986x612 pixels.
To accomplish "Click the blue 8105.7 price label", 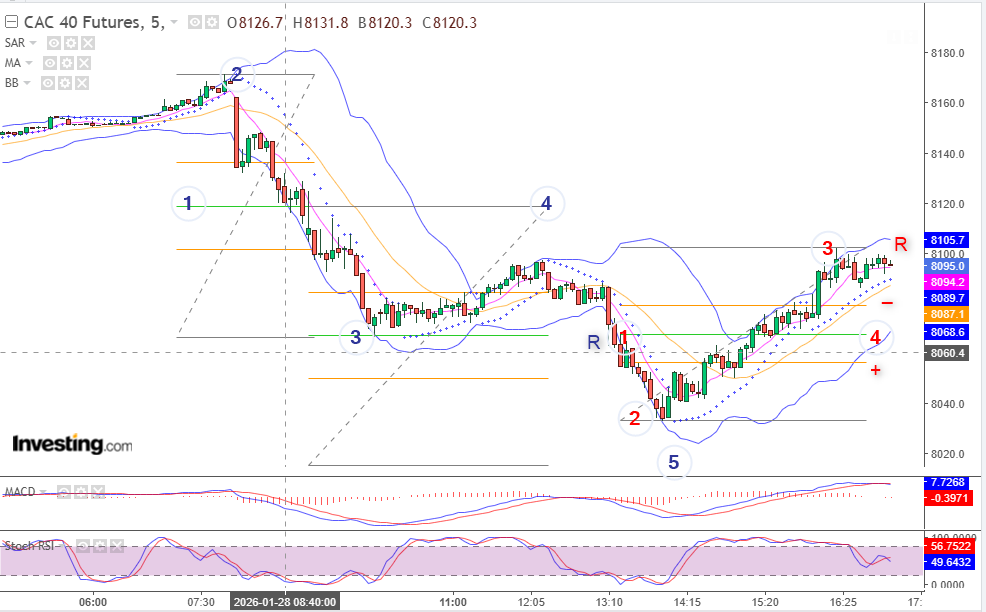I will pyautogui.click(x=947, y=240).
